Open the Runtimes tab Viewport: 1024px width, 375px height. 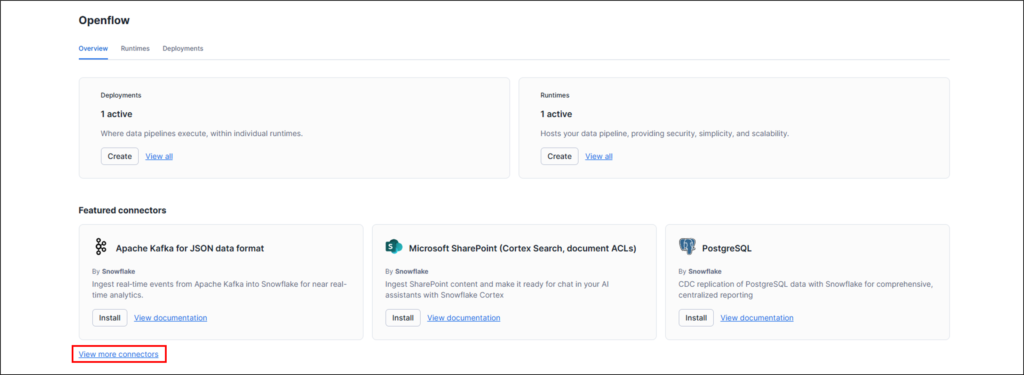tap(135, 48)
